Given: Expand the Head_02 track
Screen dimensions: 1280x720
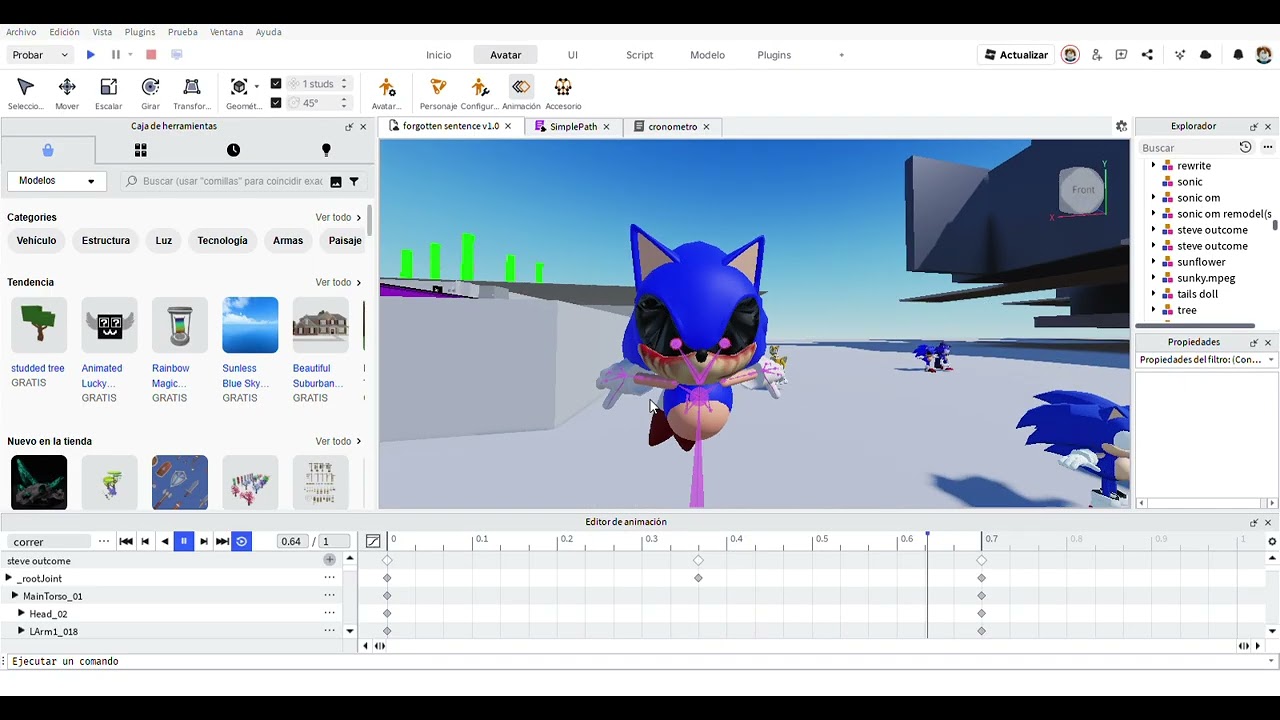Looking at the screenshot, I should (x=21, y=613).
